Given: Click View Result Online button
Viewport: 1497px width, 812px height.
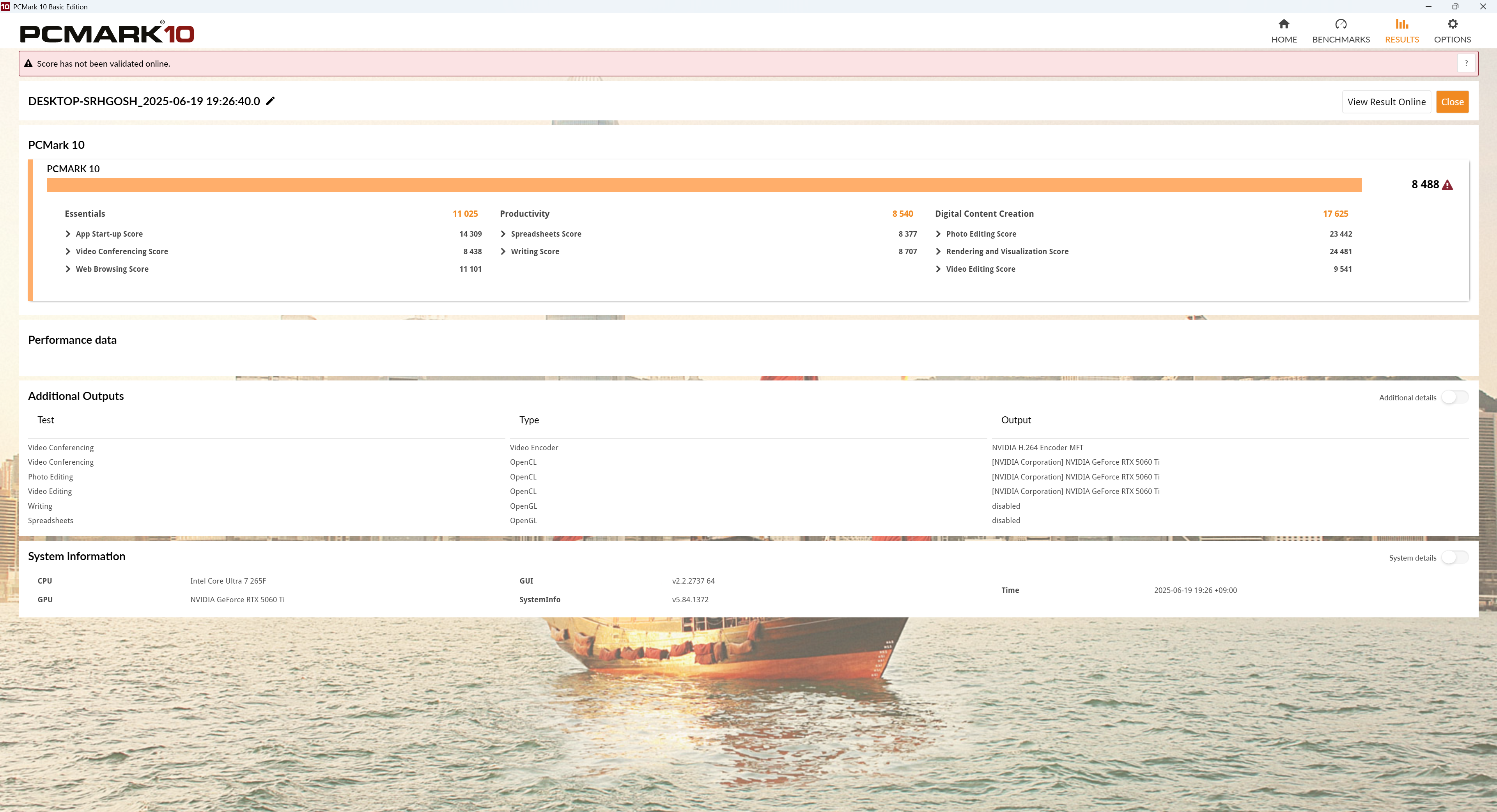Looking at the screenshot, I should [1386, 102].
